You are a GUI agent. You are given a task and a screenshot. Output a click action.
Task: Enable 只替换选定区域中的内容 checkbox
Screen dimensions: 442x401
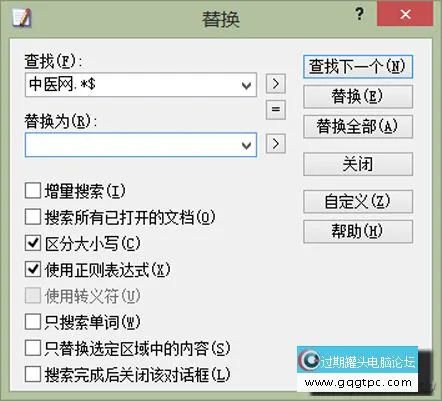33,348
